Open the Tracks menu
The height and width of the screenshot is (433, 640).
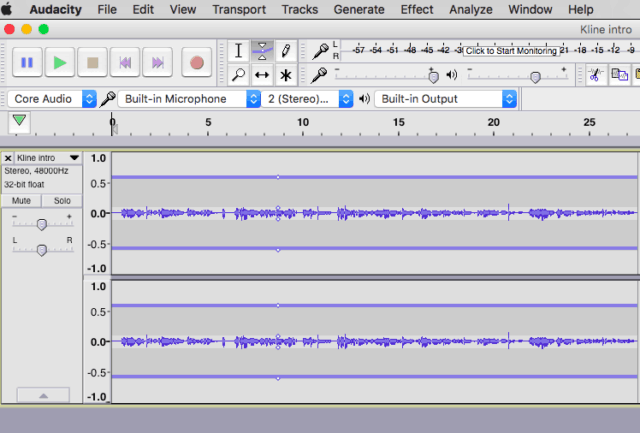coord(300,9)
